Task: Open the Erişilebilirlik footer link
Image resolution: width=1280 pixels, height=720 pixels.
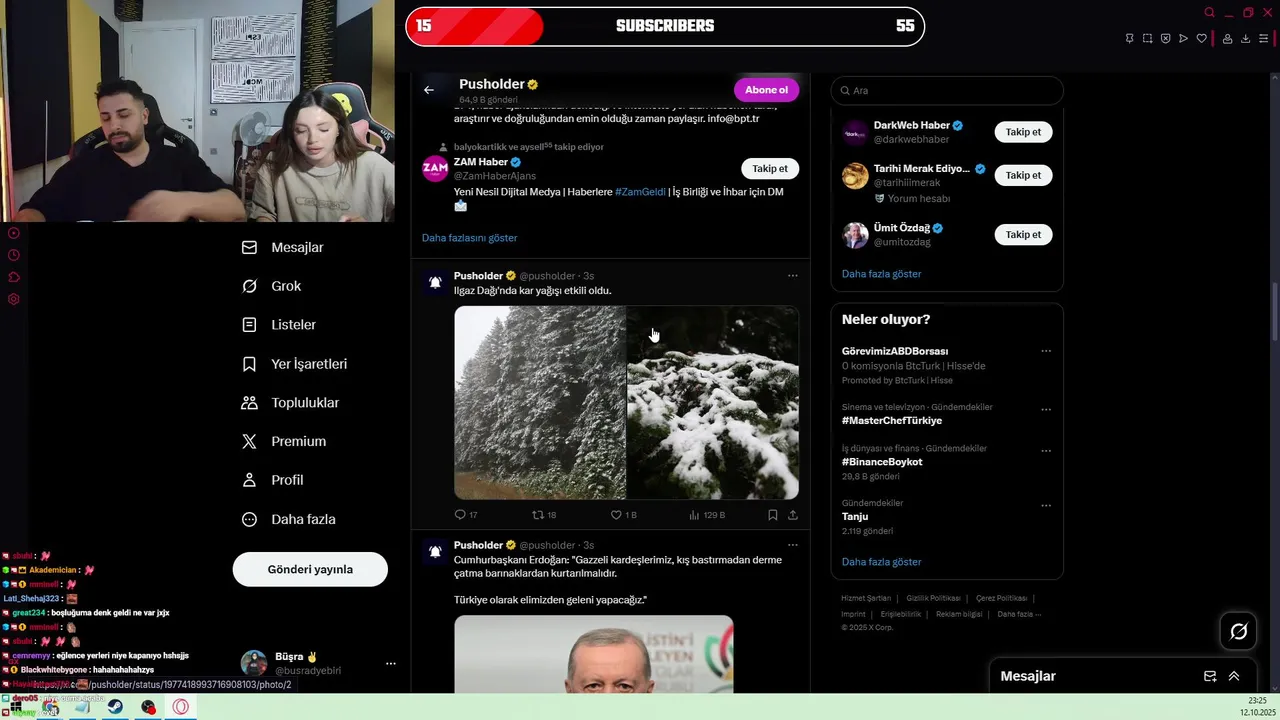Action: tap(901, 614)
